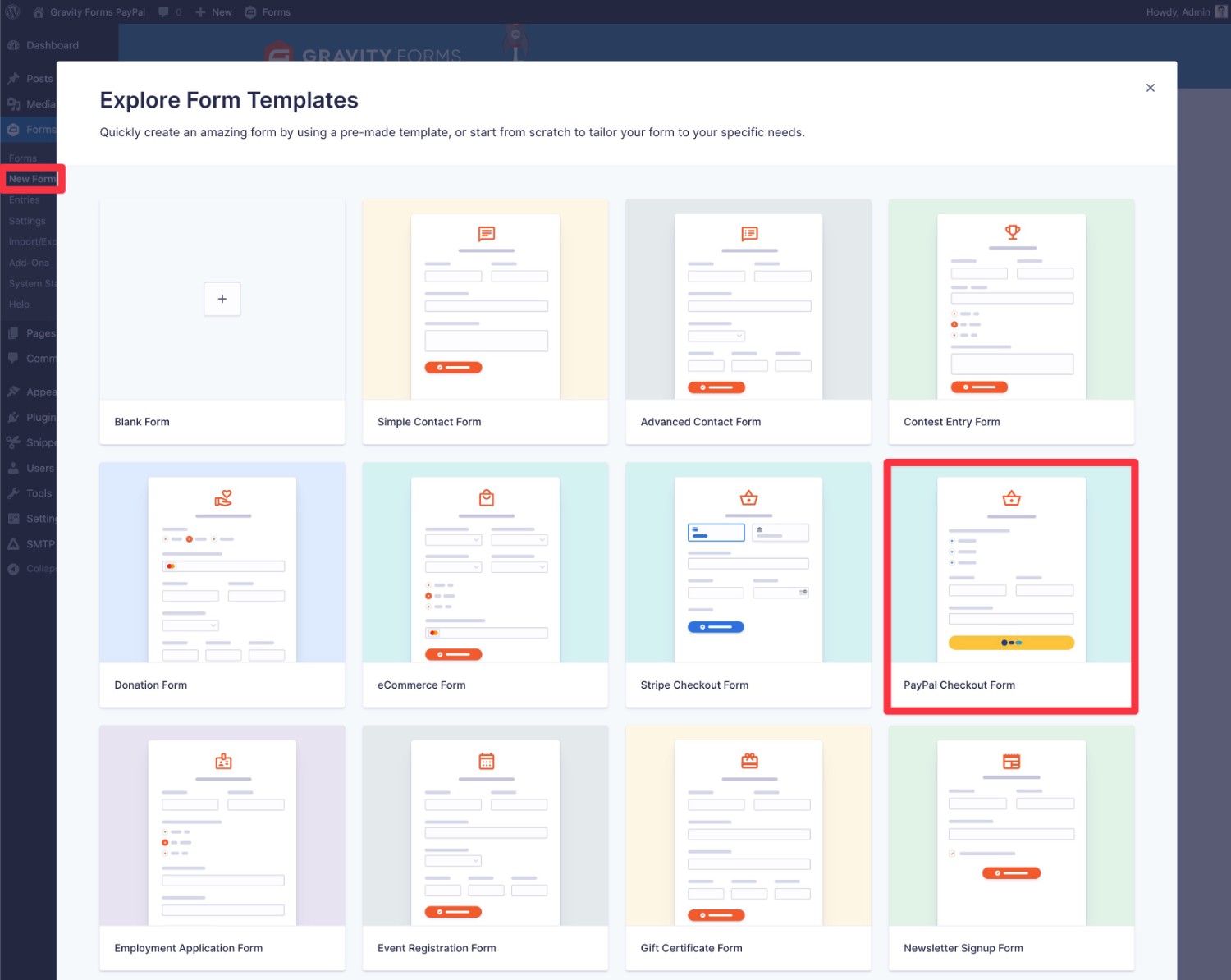Click the Snippets scissors icon
Screen dimensions: 1231x980
pos(13,442)
